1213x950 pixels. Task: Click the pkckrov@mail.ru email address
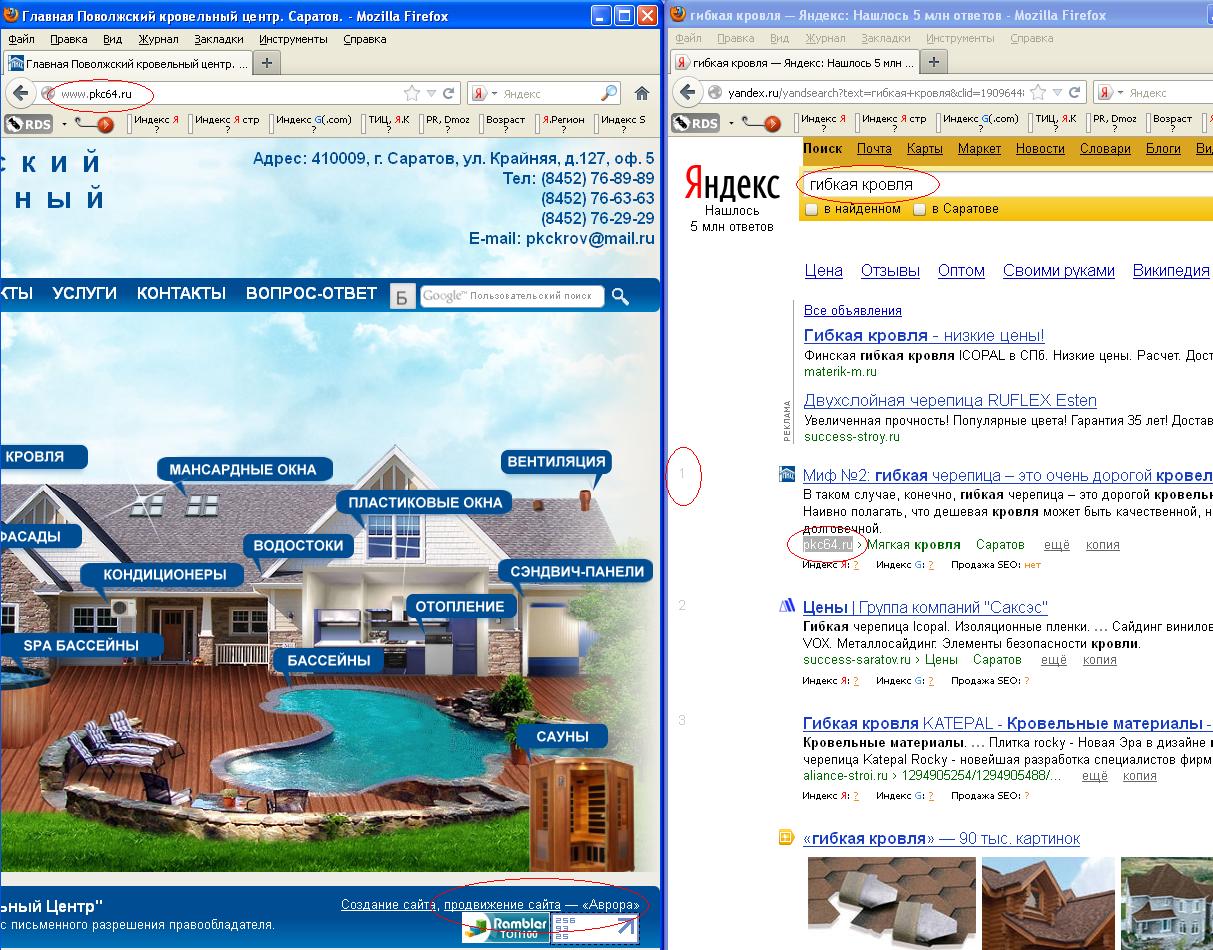tap(590, 239)
